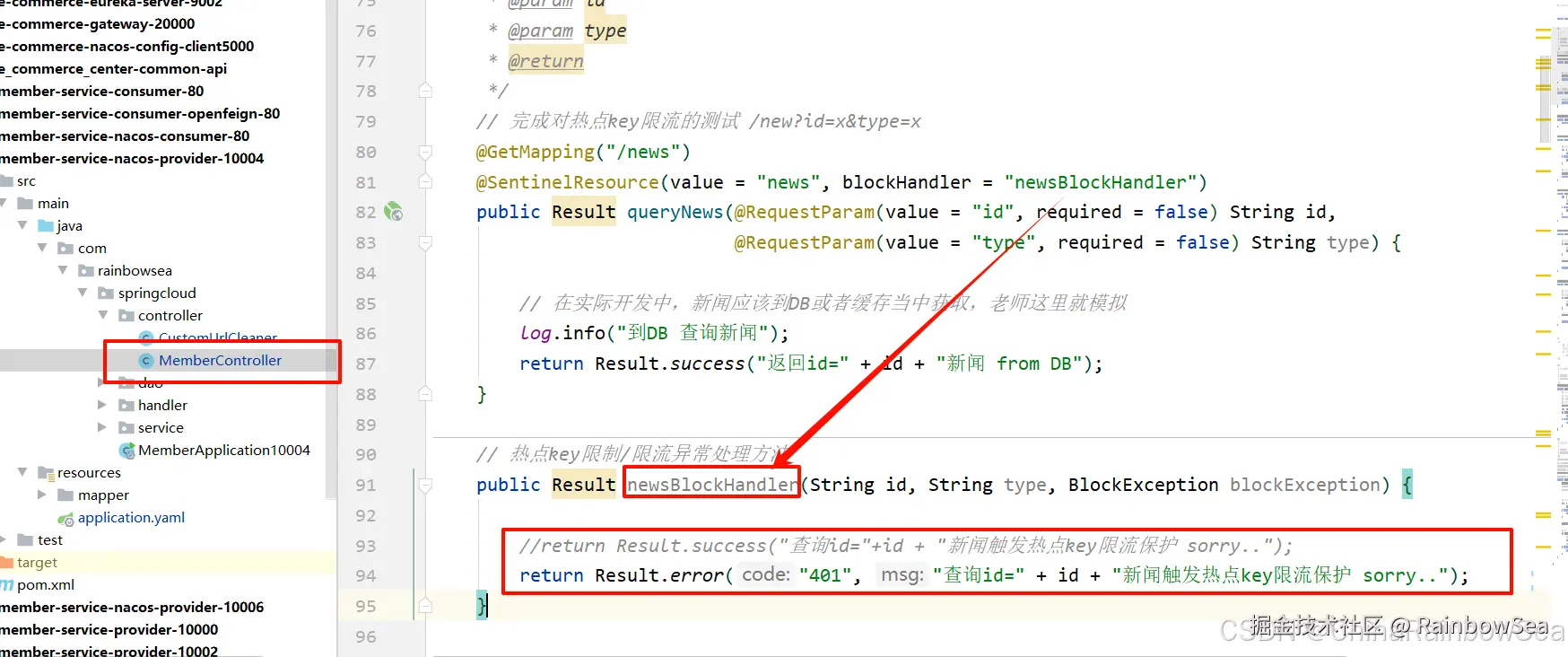Click the CustomUrlCleaner class icon

point(146,337)
